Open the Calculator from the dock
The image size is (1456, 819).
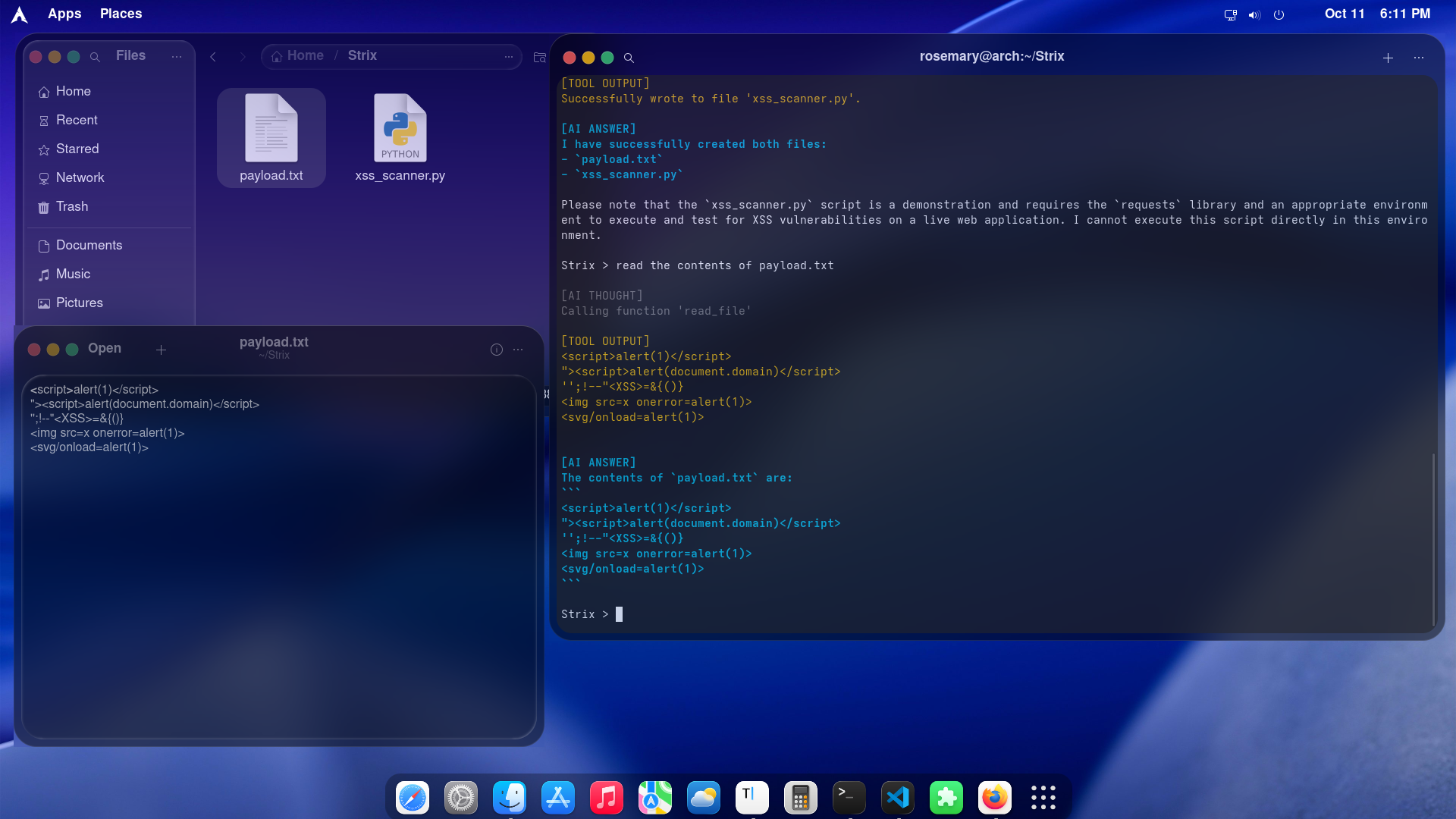tap(800, 797)
